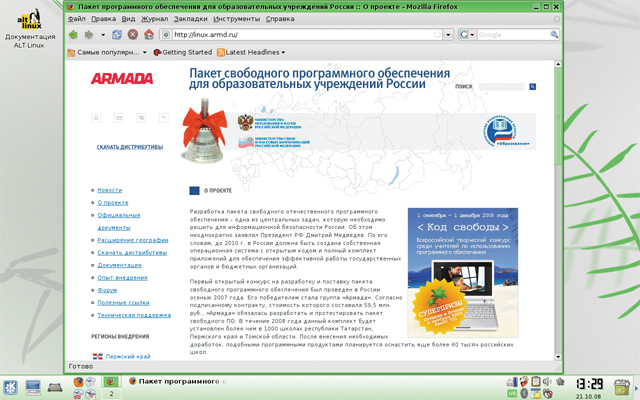Image resolution: width=640 pixels, height=400 pixels.
Task: Open the Инструменты menu
Action: [236, 19]
